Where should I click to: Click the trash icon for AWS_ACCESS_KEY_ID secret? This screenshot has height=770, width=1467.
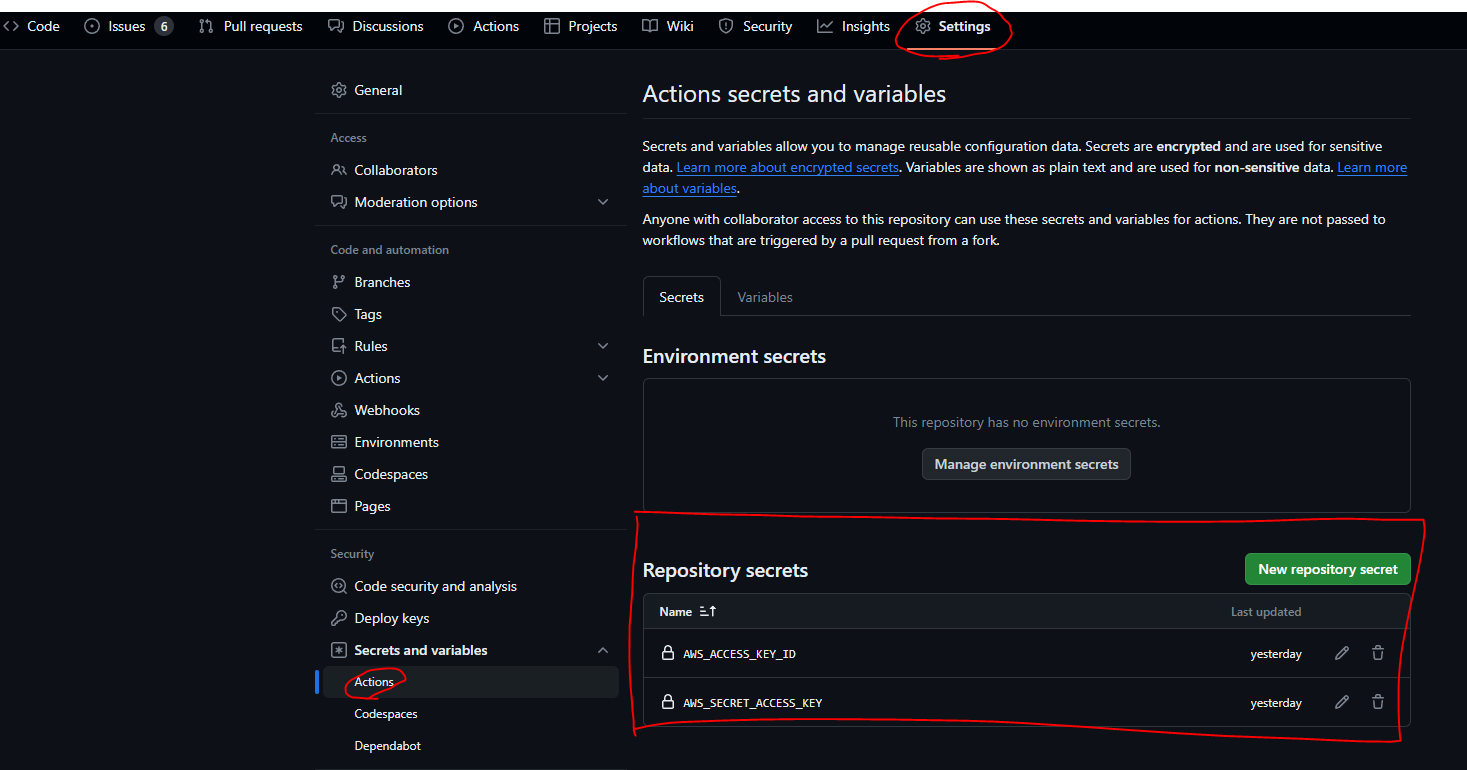coord(1378,653)
